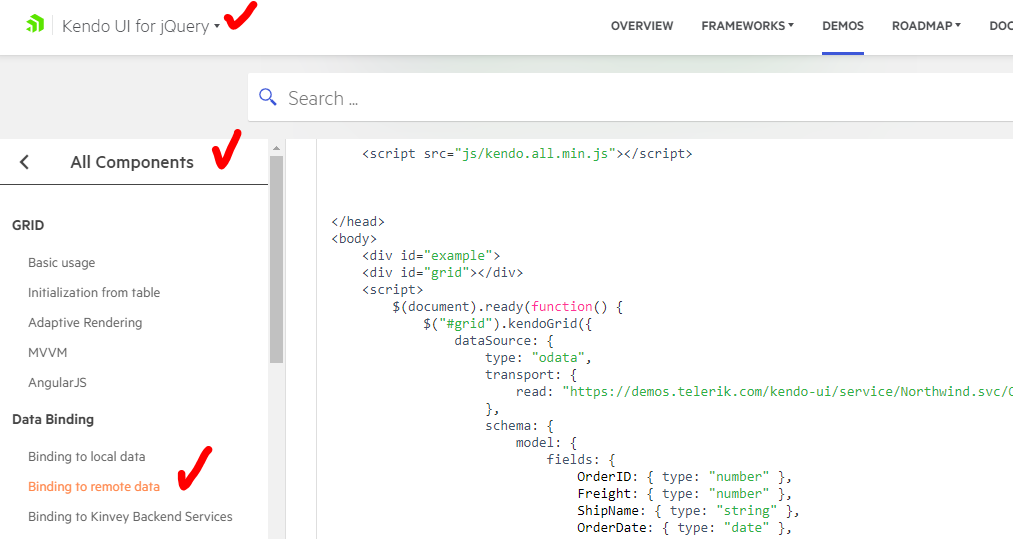Click the sidebar scrollbar thumb
This screenshot has width=1013, height=539.
click(277, 259)
